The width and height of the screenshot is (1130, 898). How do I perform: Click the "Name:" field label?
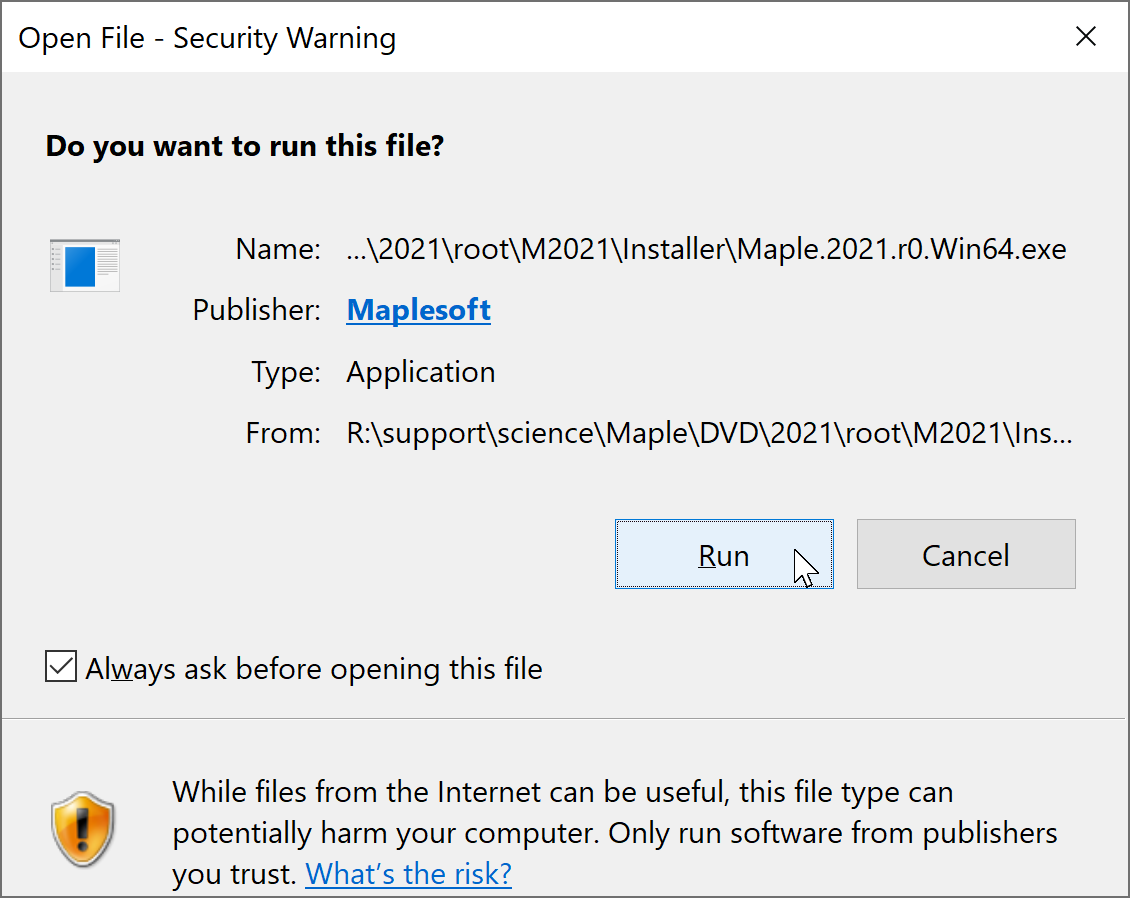[x=278, y=249]
